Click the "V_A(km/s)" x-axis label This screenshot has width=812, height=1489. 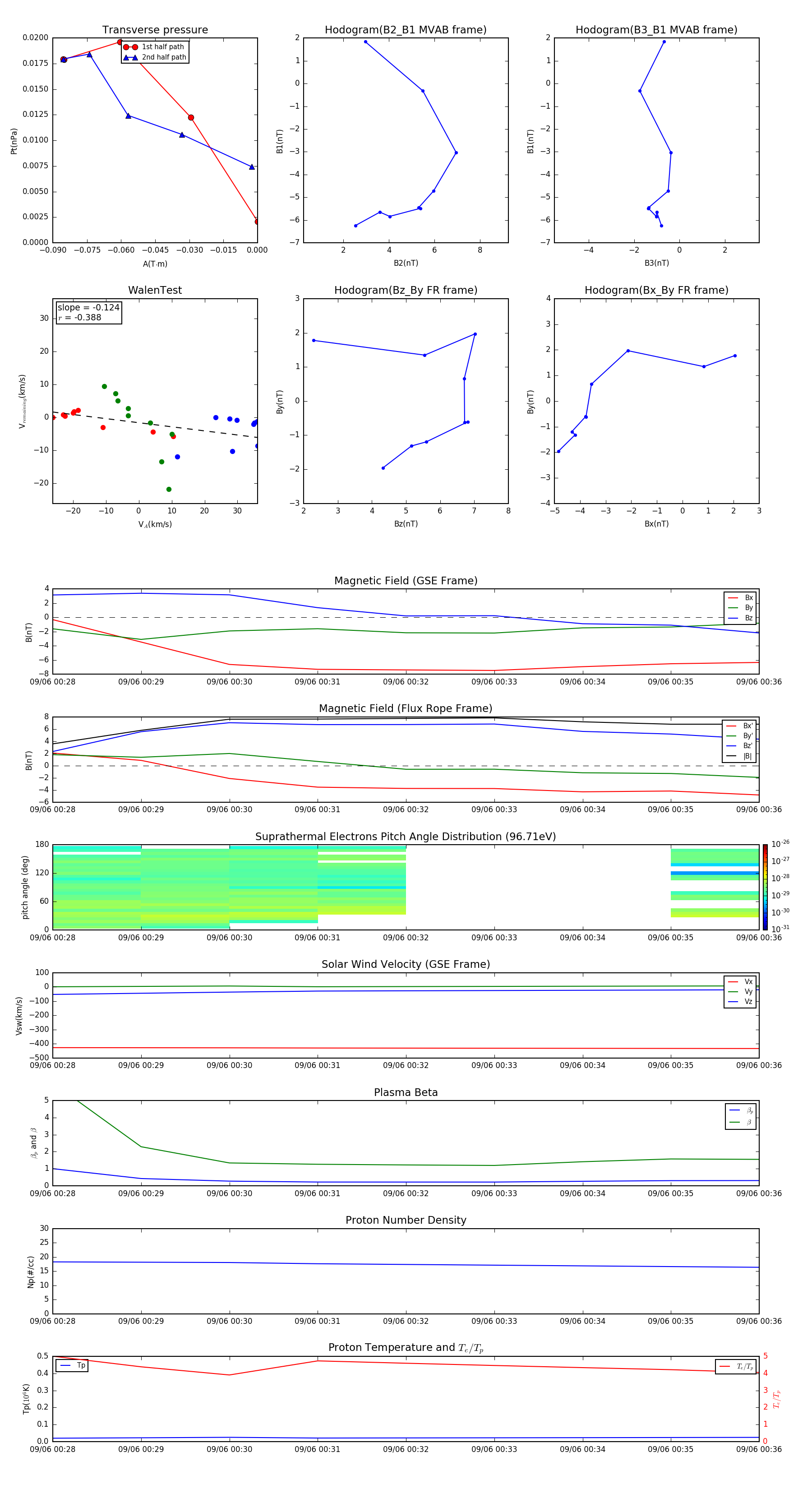pos(155,524)
